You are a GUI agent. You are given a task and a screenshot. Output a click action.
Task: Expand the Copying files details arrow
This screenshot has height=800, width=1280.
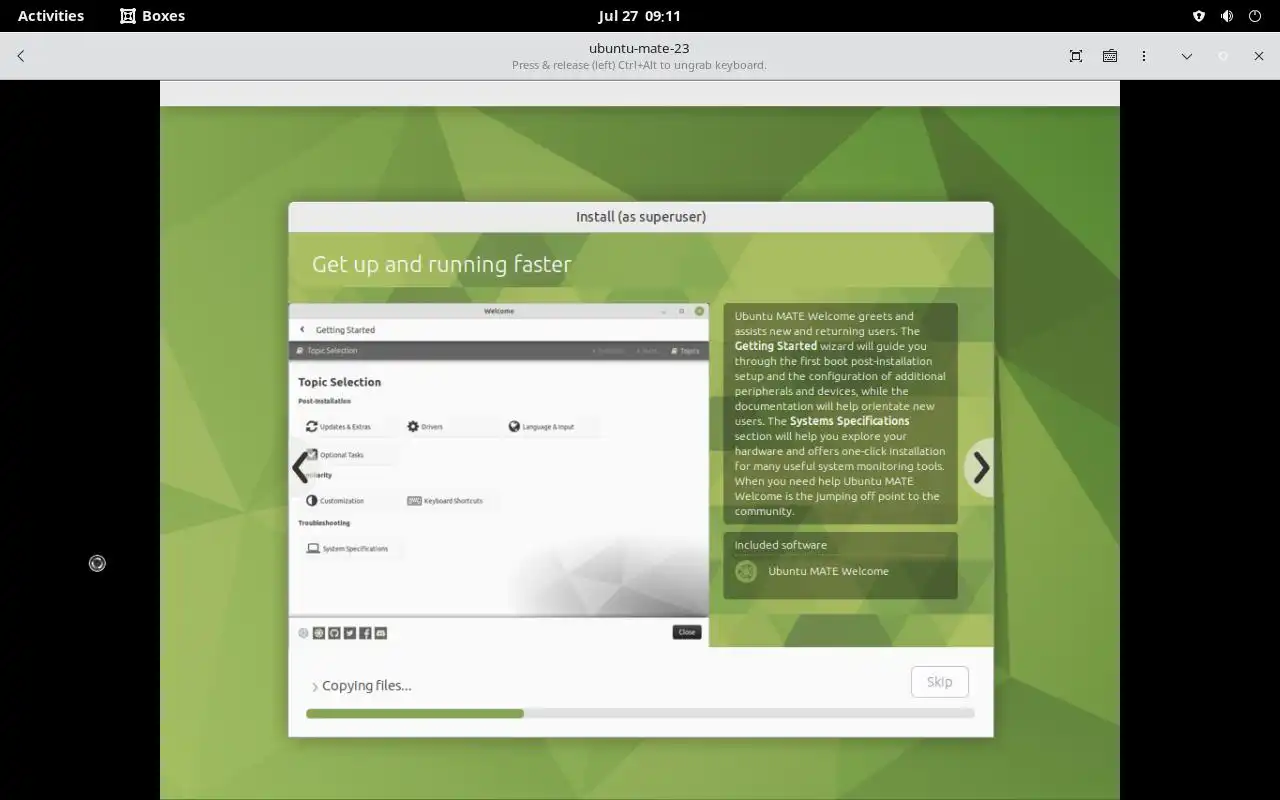coord(314,687)
